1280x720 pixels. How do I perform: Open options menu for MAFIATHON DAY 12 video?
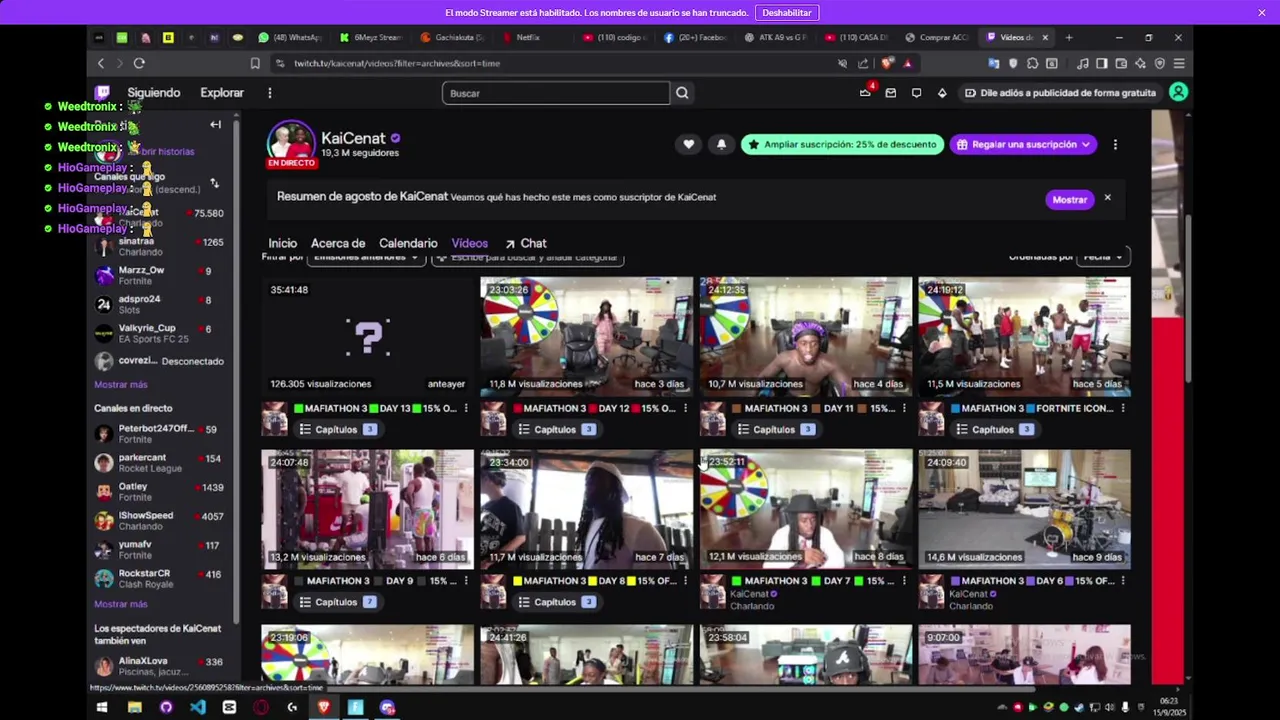685,408
